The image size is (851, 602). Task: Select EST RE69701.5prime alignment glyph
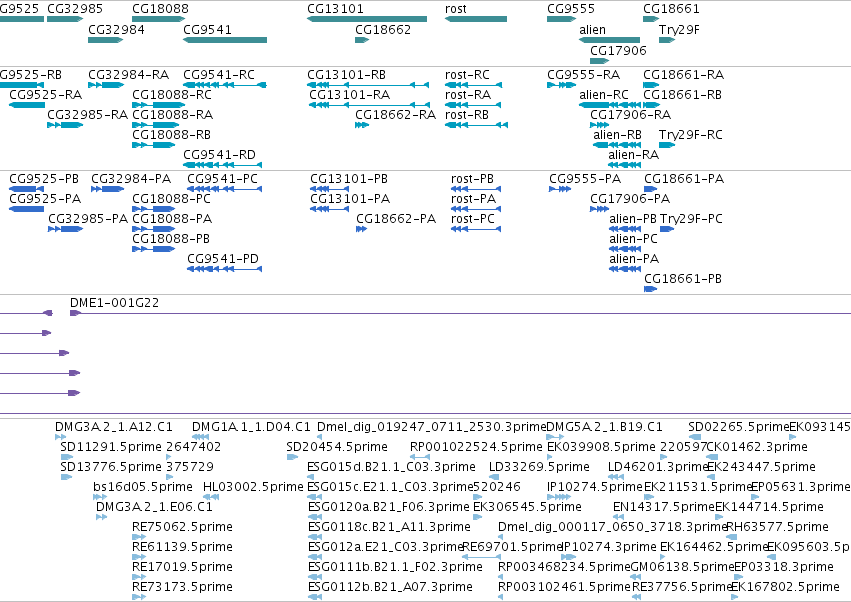tap(481, 557)
